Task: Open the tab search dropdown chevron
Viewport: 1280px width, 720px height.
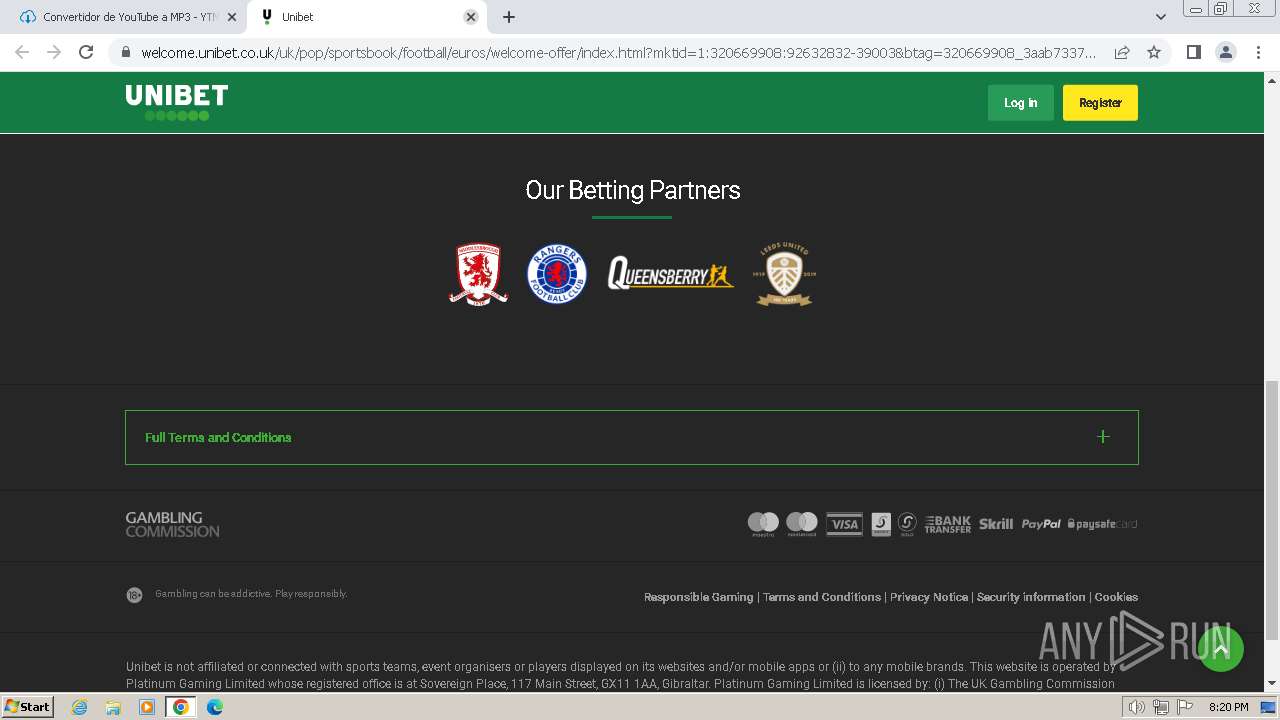Action: (x=1161, y=17)
